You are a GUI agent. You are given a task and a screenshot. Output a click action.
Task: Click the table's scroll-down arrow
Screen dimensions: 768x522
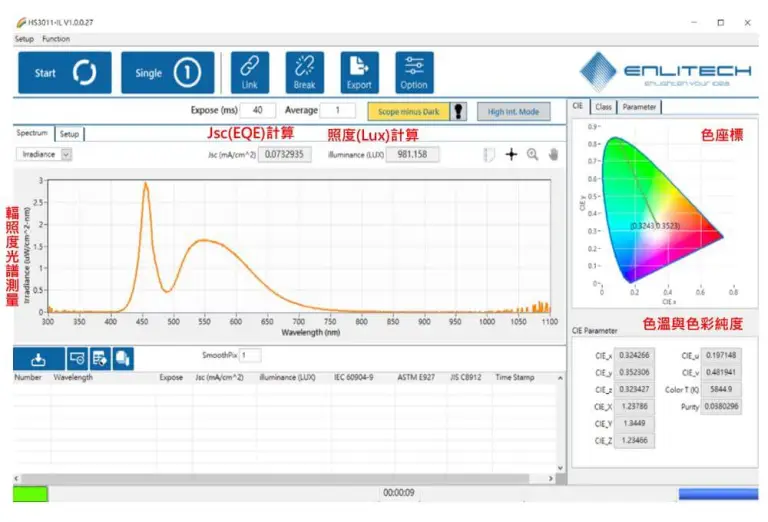[560, 468]
